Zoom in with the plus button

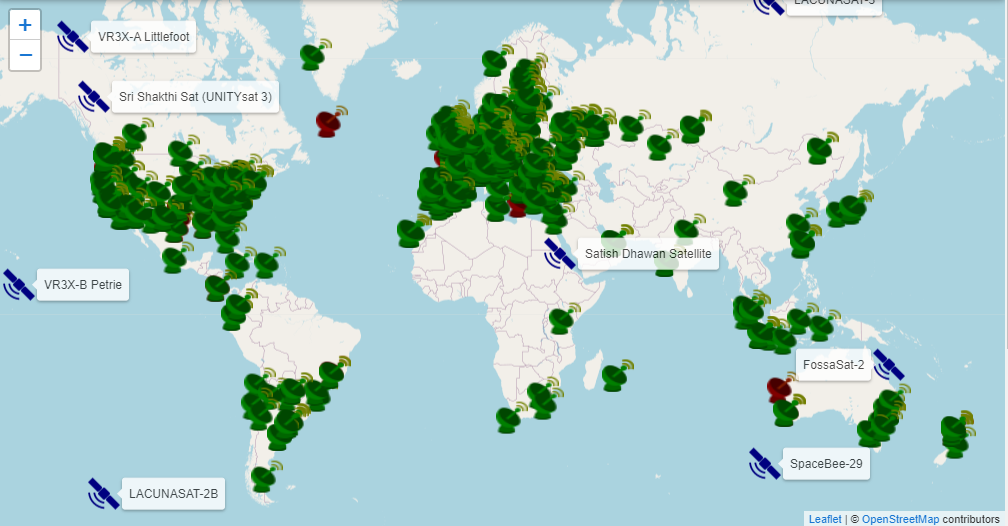(x=25, y=25)
